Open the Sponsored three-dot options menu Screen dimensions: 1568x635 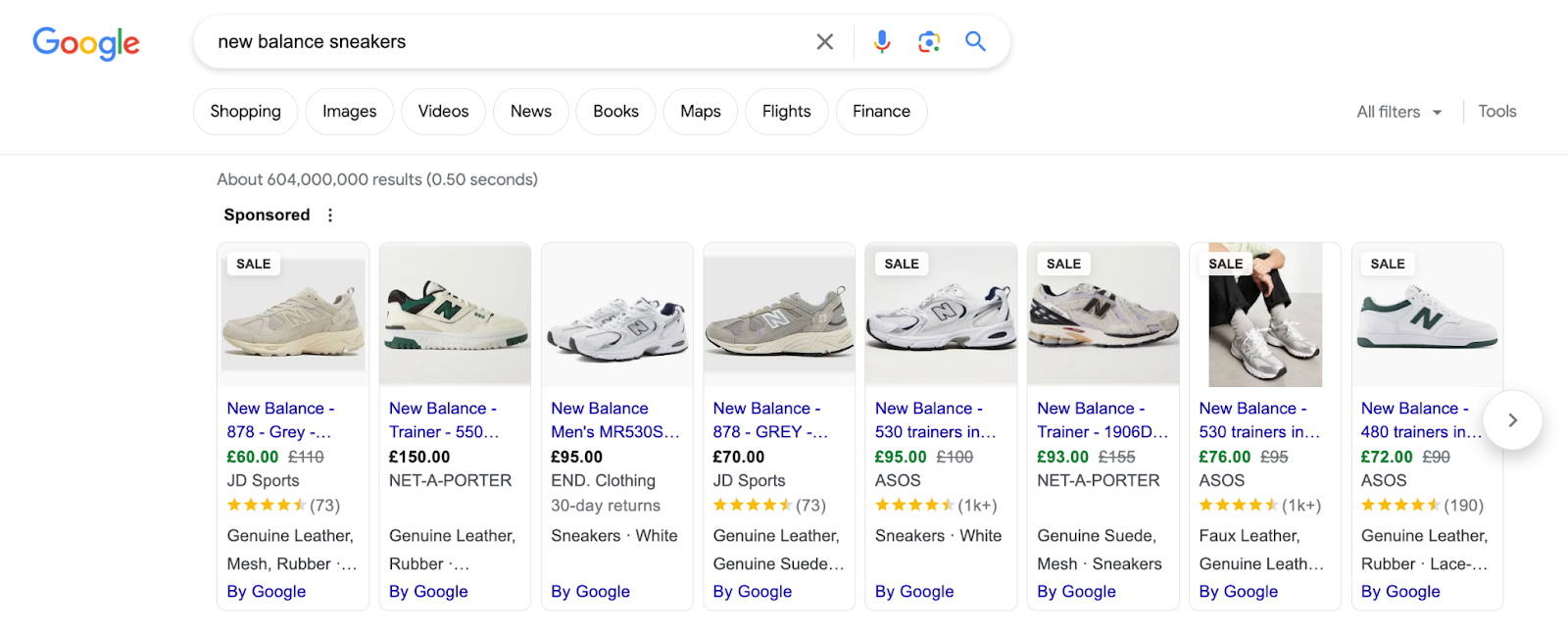[330, 216]
